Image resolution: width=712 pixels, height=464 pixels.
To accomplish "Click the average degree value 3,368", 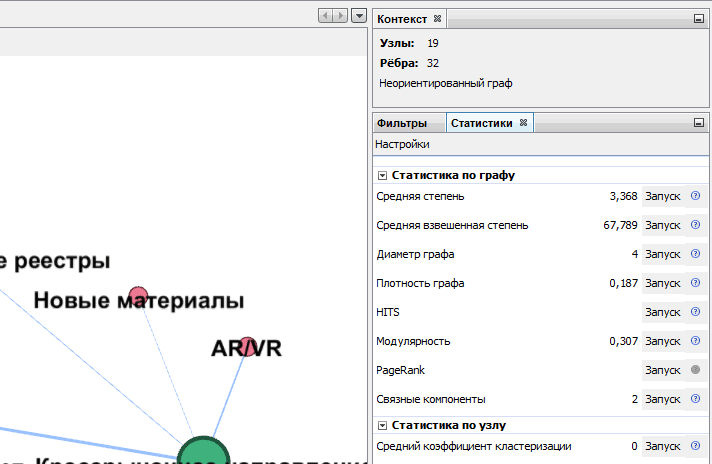I will [x=623, y=196].
